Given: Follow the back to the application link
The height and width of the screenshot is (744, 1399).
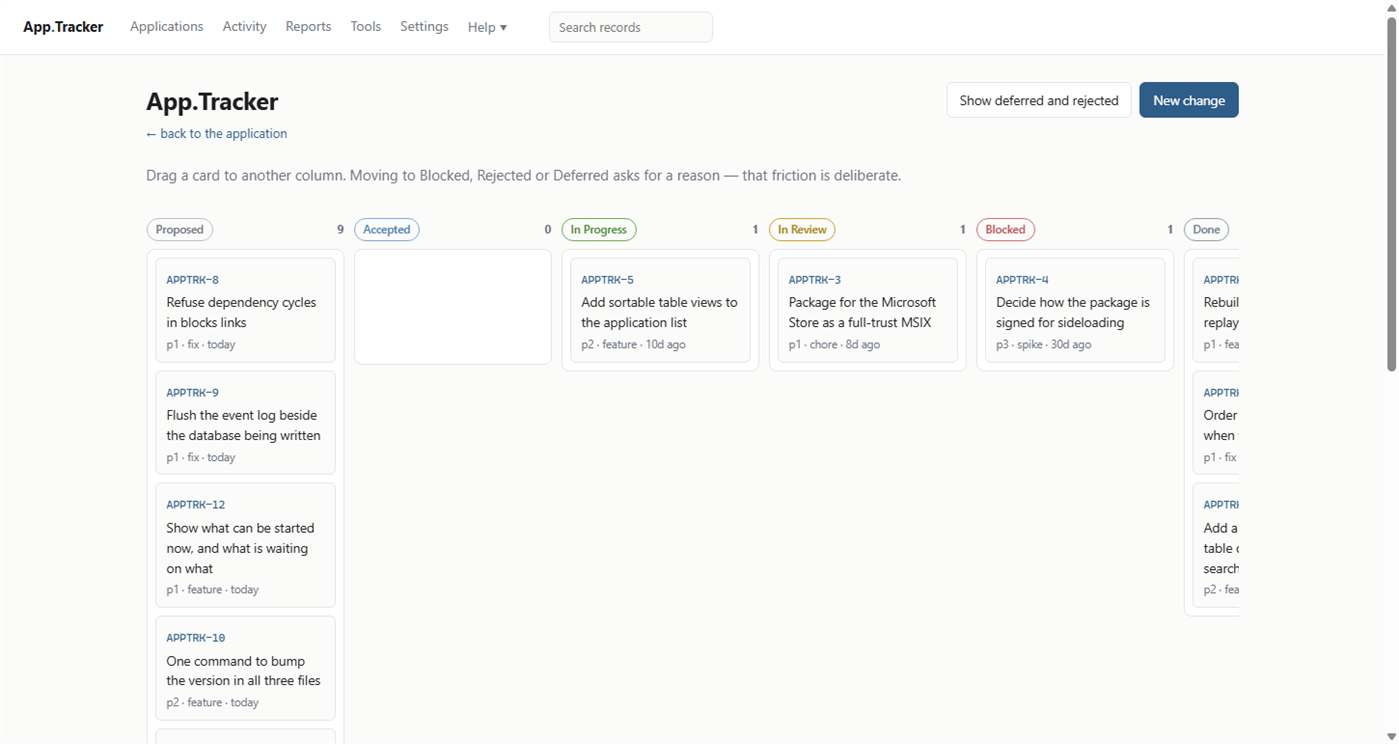Looking at the screenshot, I should click(216, 133).
